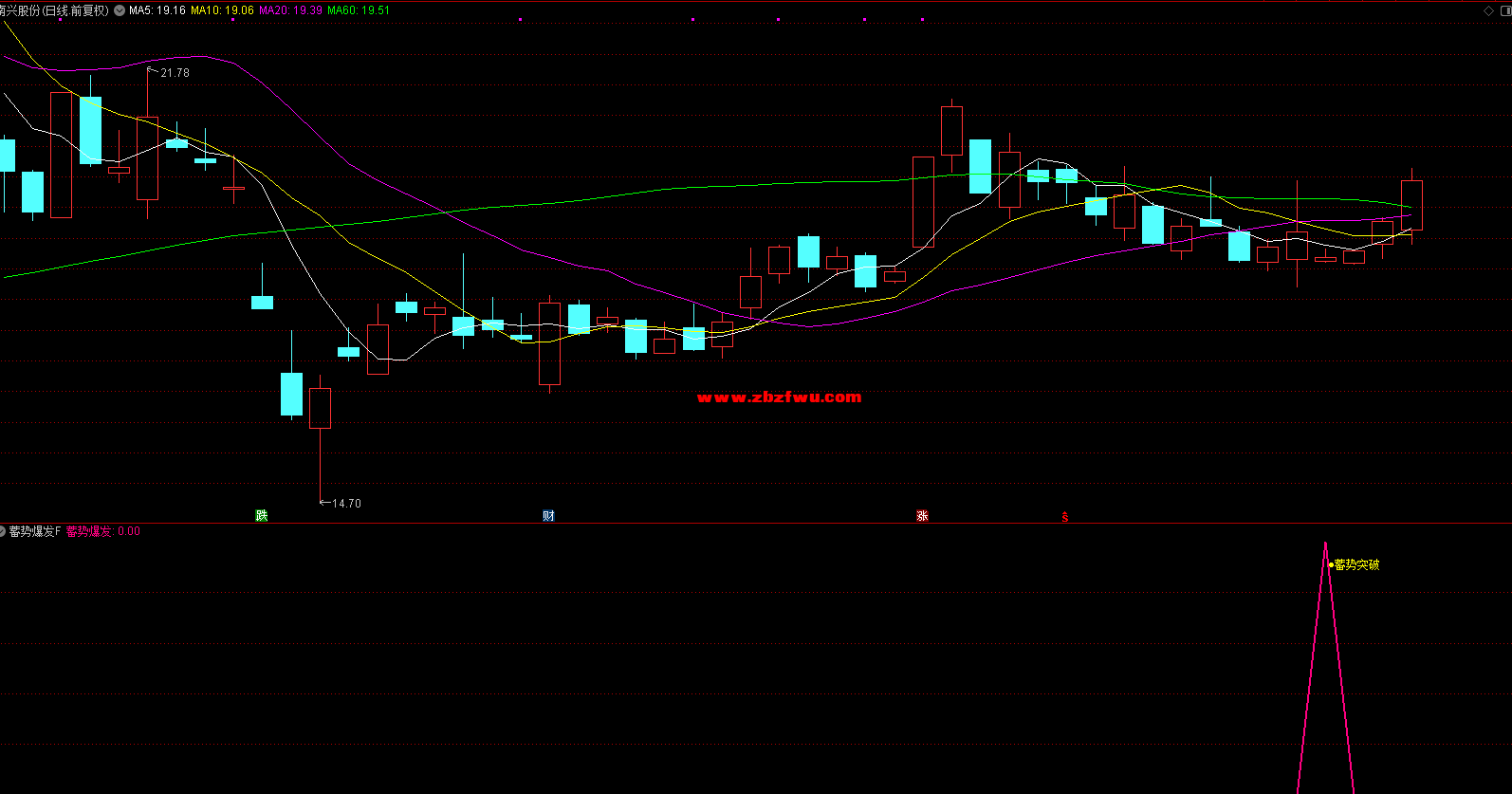Open the dropdown arrow beside the stock title

point(119,10)
